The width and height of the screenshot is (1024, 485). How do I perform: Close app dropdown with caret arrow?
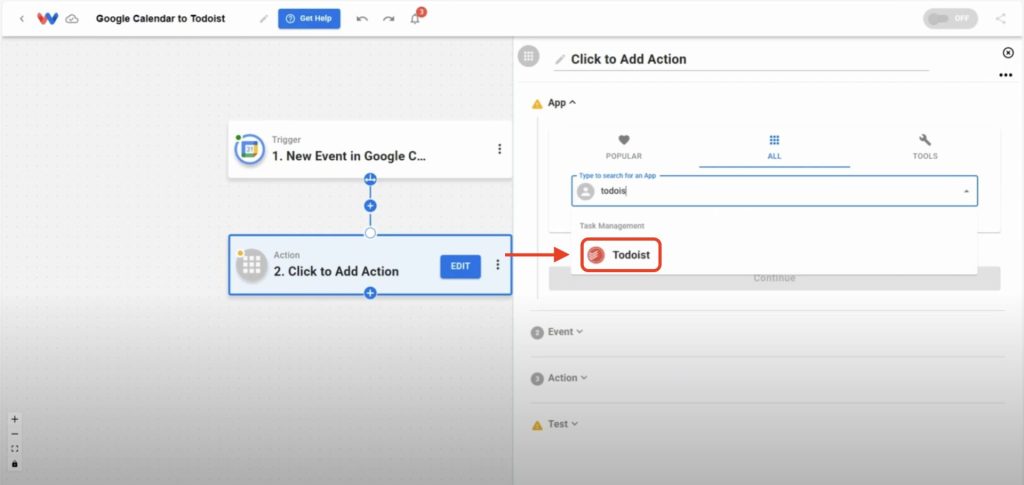click(x=966, y=192)
